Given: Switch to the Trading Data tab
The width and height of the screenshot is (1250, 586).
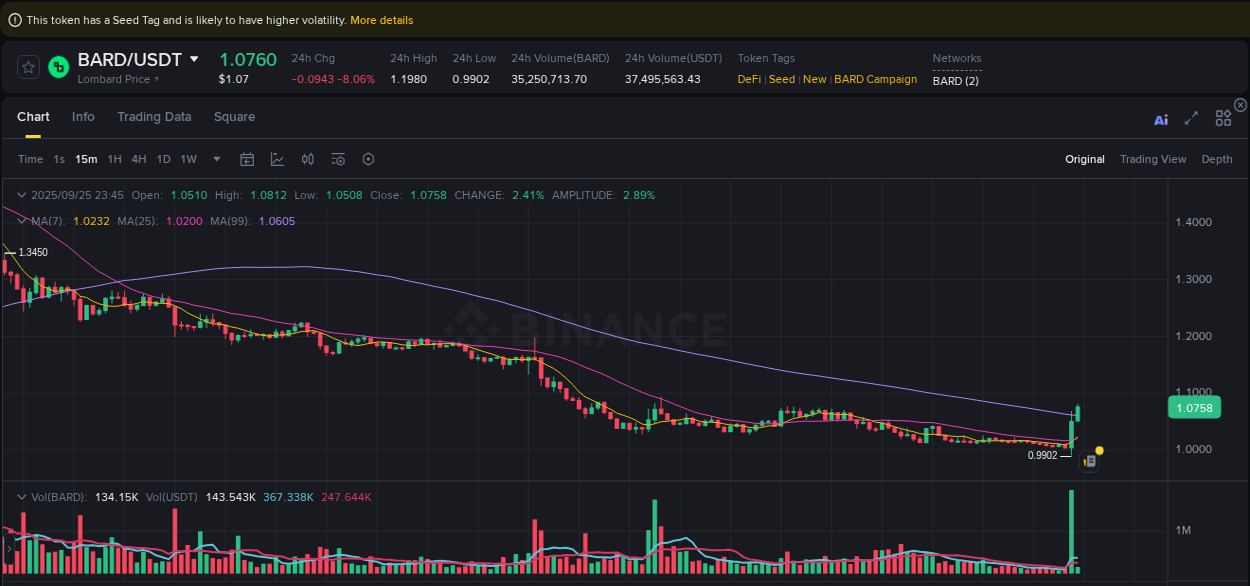Looking at the screenshot, I should point(154,117).
